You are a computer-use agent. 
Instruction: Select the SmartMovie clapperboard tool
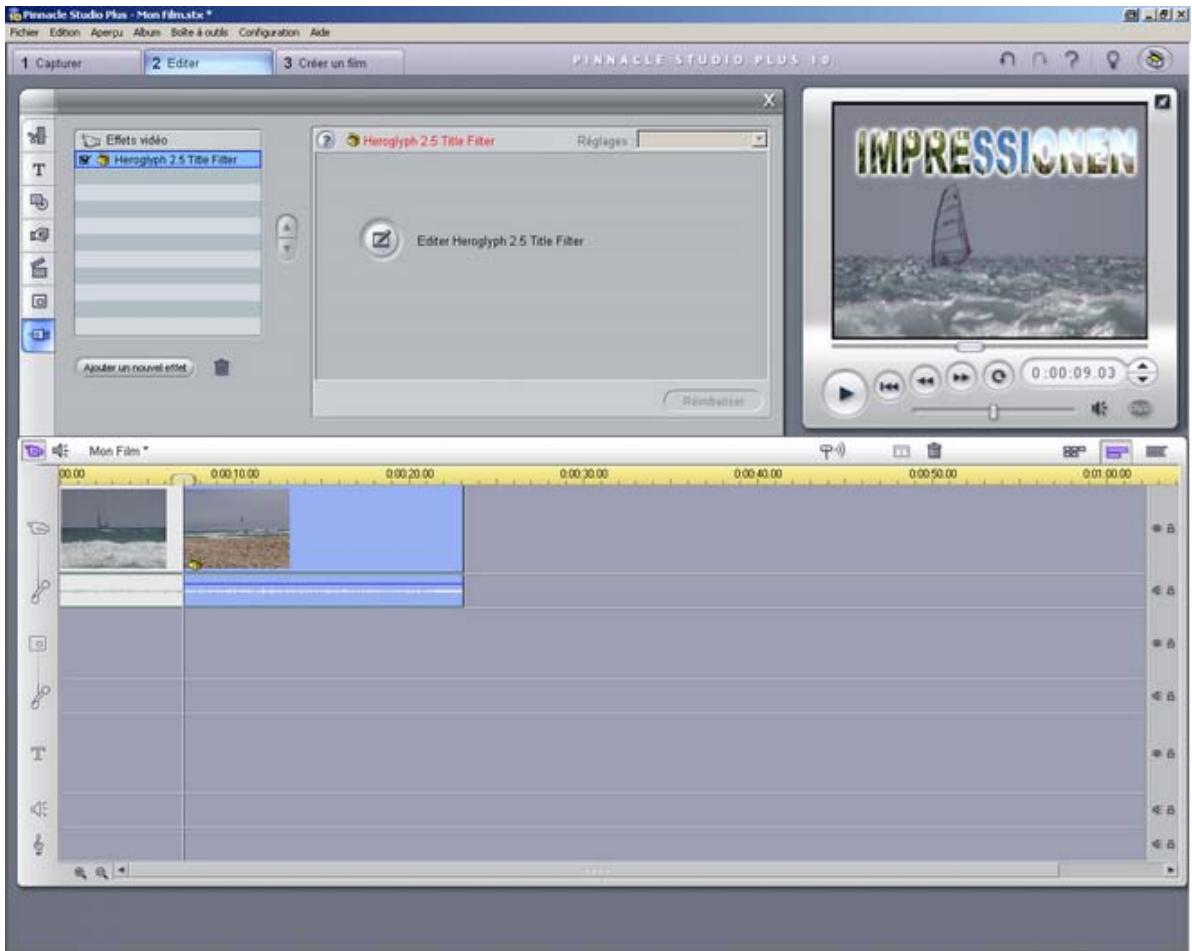tap(38, 268)
